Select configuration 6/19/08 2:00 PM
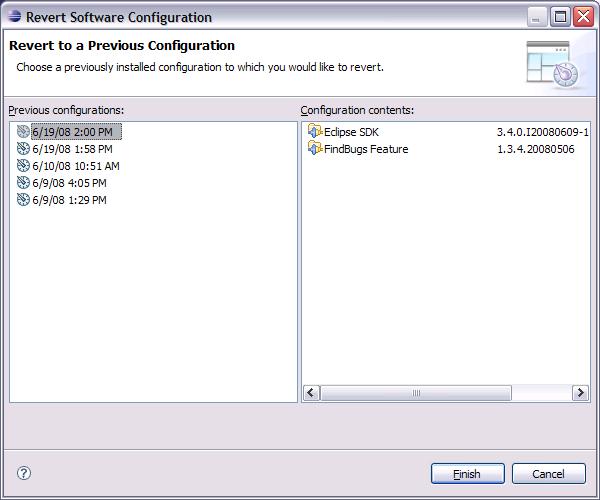 76,132
